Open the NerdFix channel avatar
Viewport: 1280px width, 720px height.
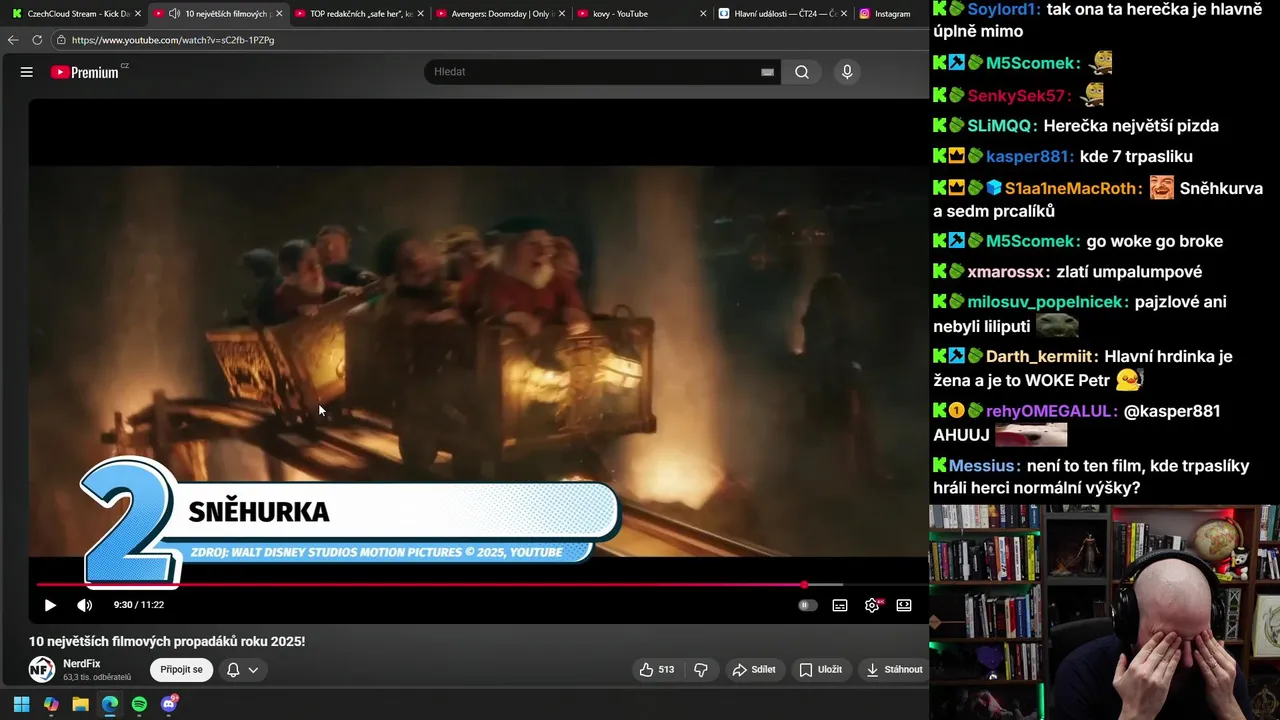(41, 670)
